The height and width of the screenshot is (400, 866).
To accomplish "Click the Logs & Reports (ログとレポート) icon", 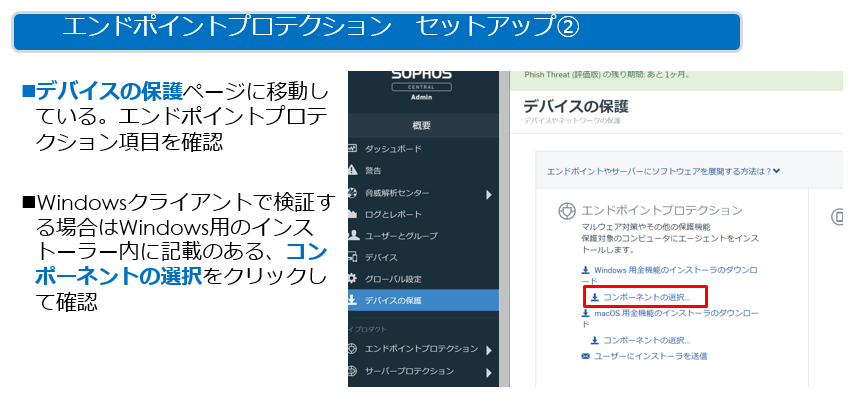I will pos(352,214).
